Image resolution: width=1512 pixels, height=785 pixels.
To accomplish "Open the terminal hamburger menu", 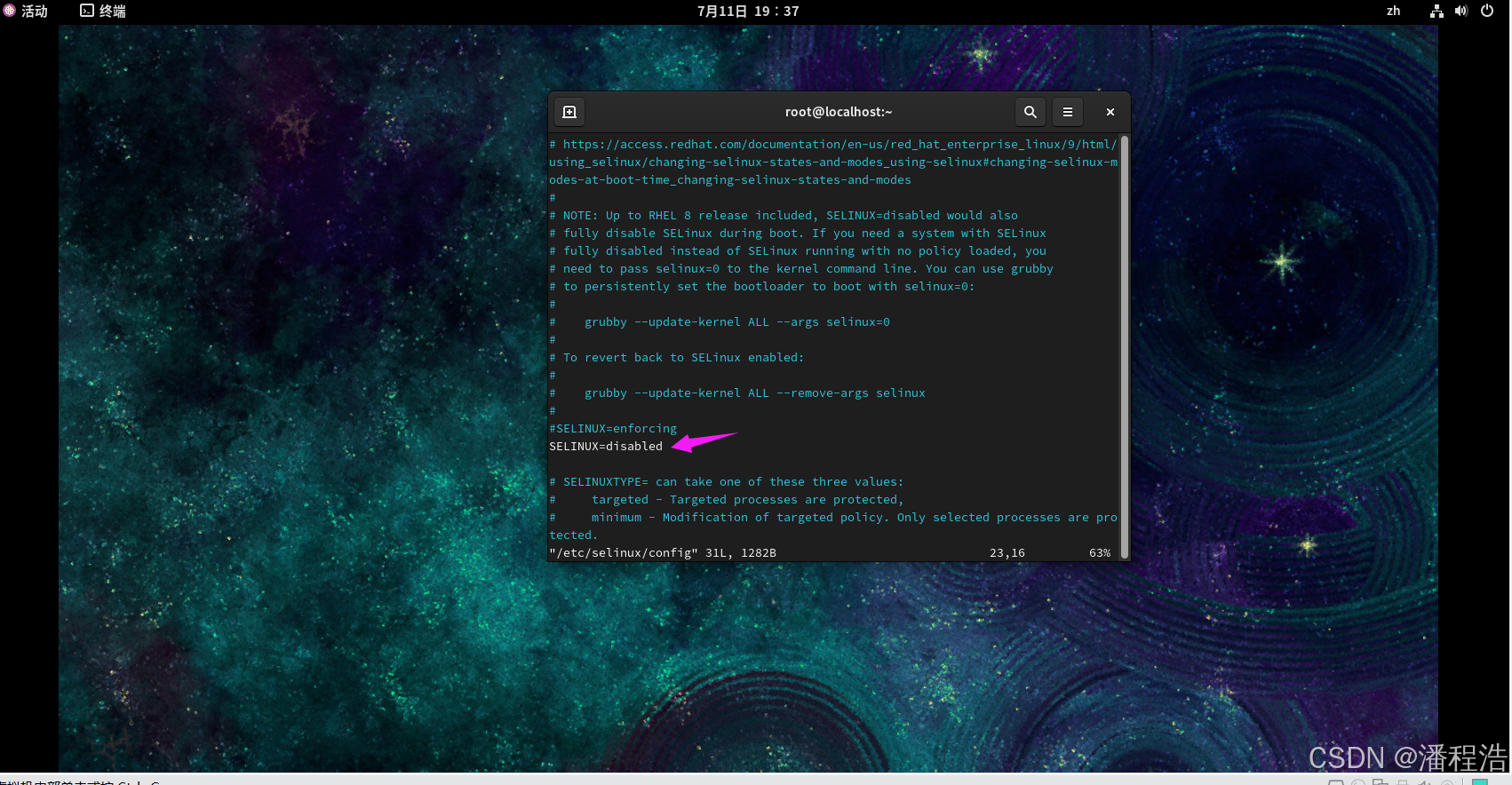I will pos(1068,112).
